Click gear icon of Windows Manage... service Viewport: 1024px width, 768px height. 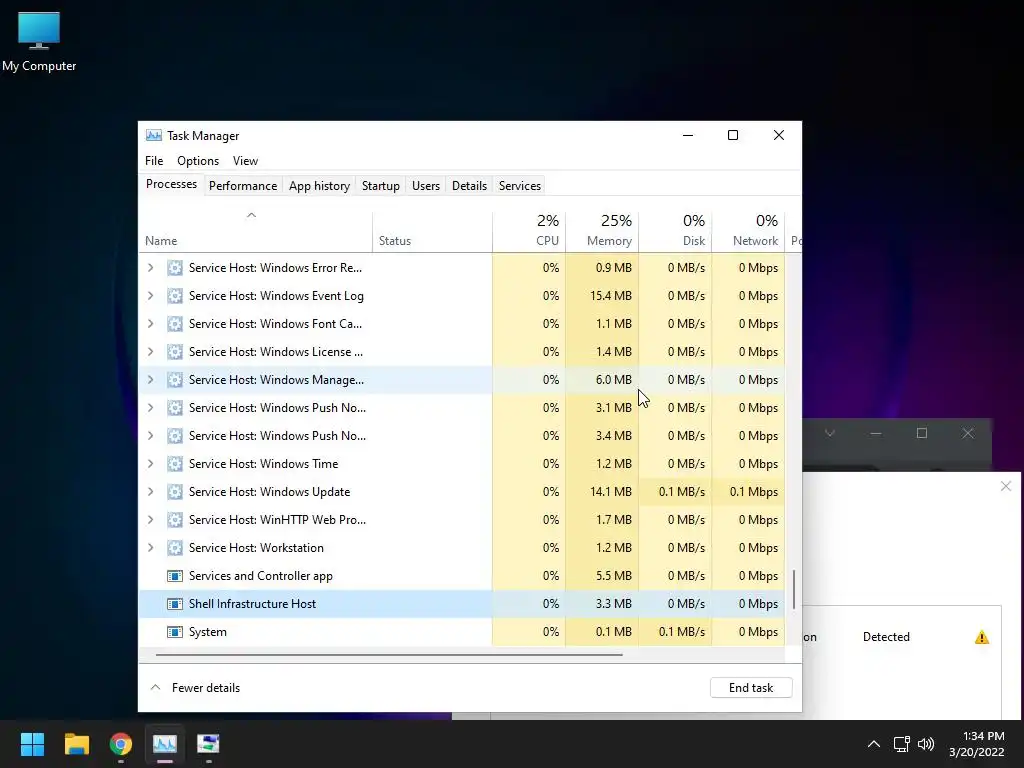(x=174, y=380)
